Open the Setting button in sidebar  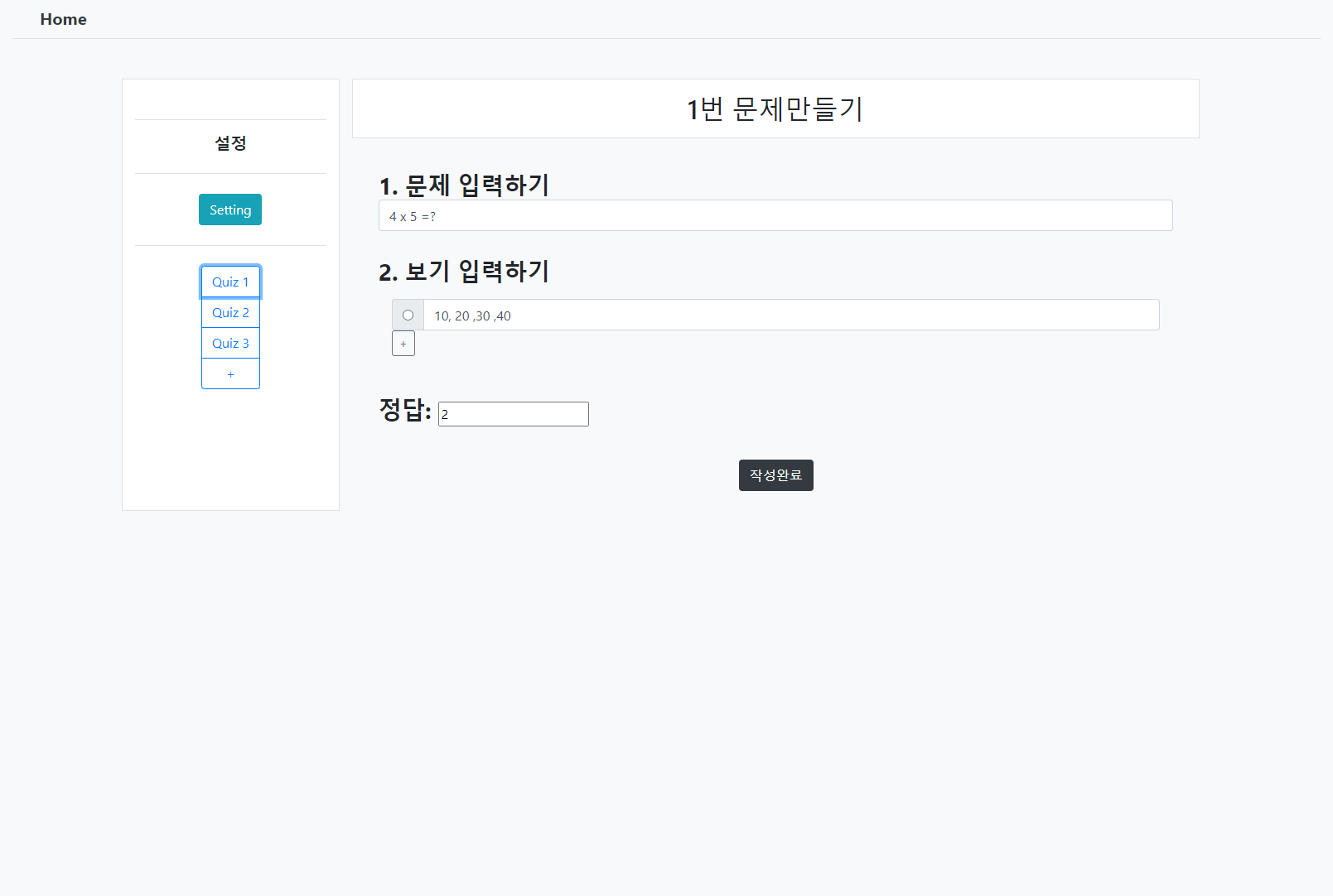(230, 210)
